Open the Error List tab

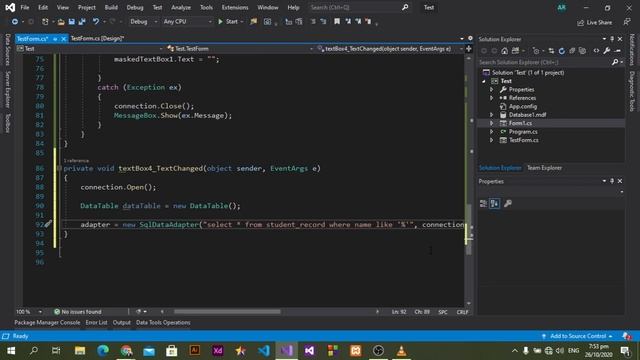96,322
